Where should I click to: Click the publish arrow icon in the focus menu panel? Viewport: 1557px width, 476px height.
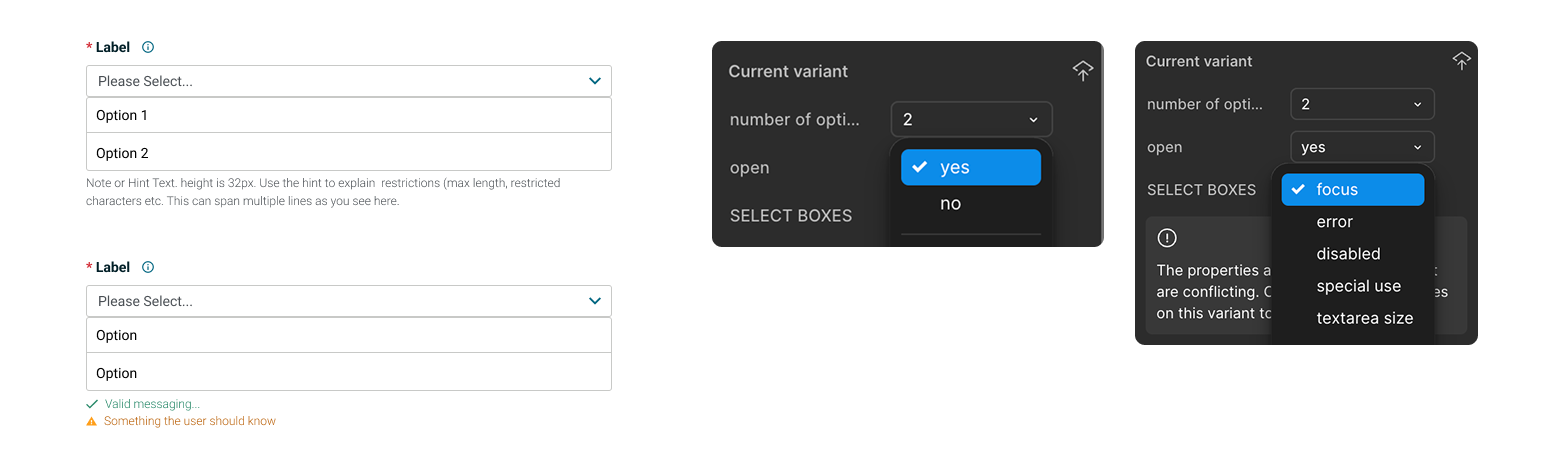(1461, 61)
